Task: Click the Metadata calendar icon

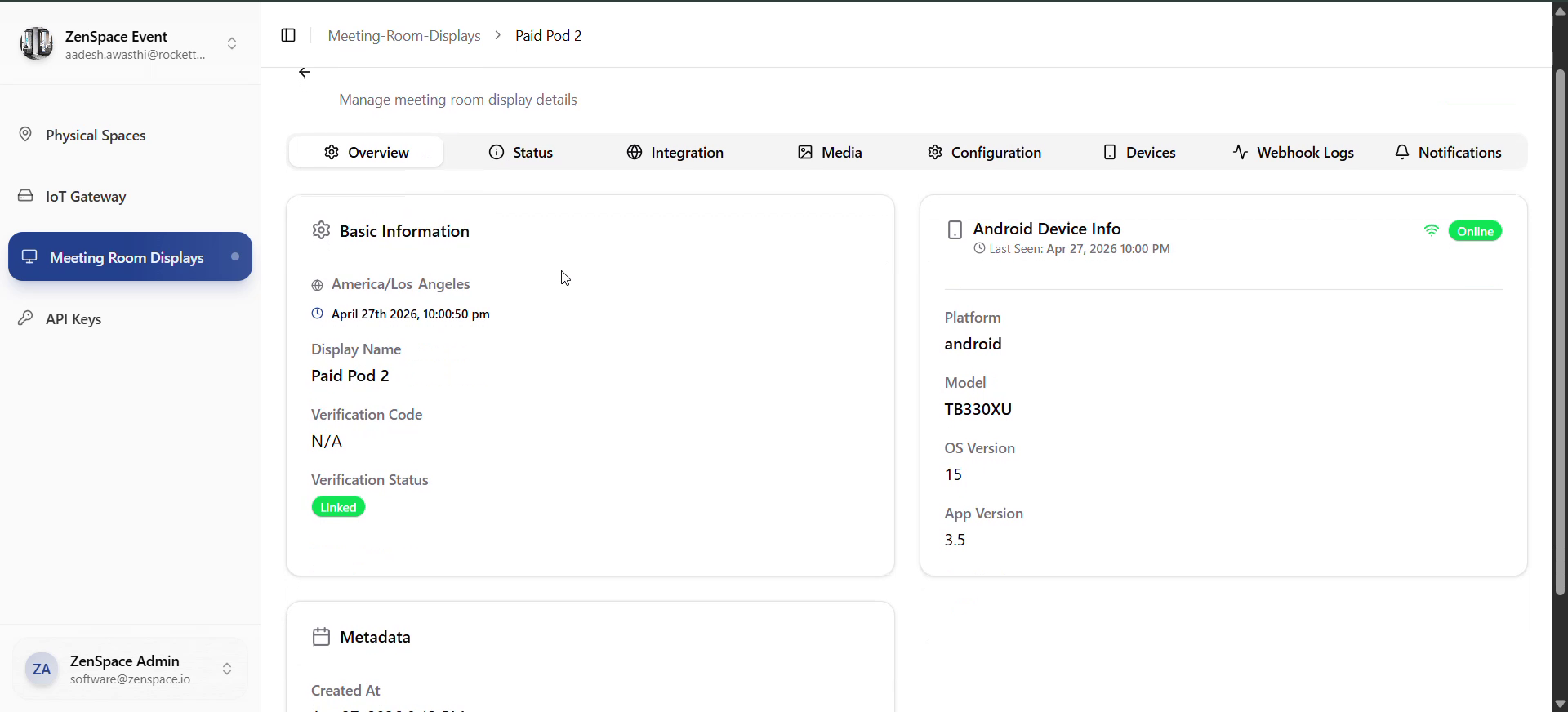Action: [x=321, y=636]
